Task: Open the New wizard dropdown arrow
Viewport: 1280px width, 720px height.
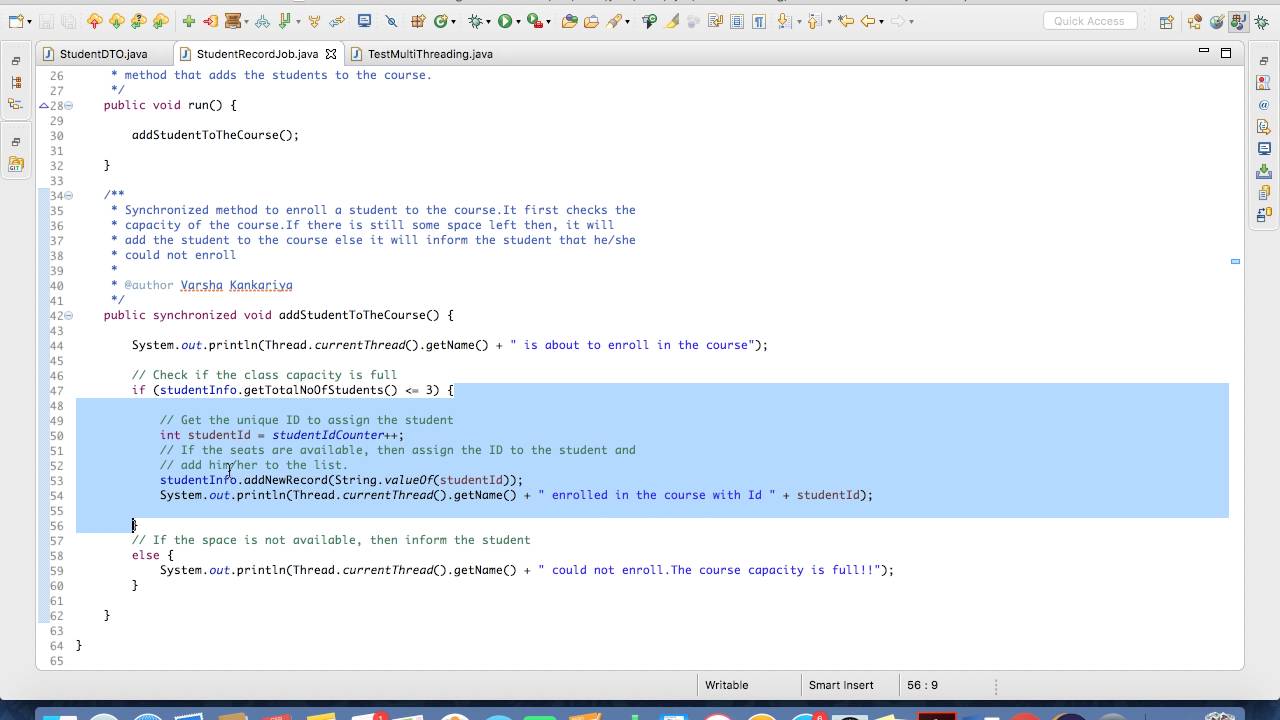Action: 30,21
